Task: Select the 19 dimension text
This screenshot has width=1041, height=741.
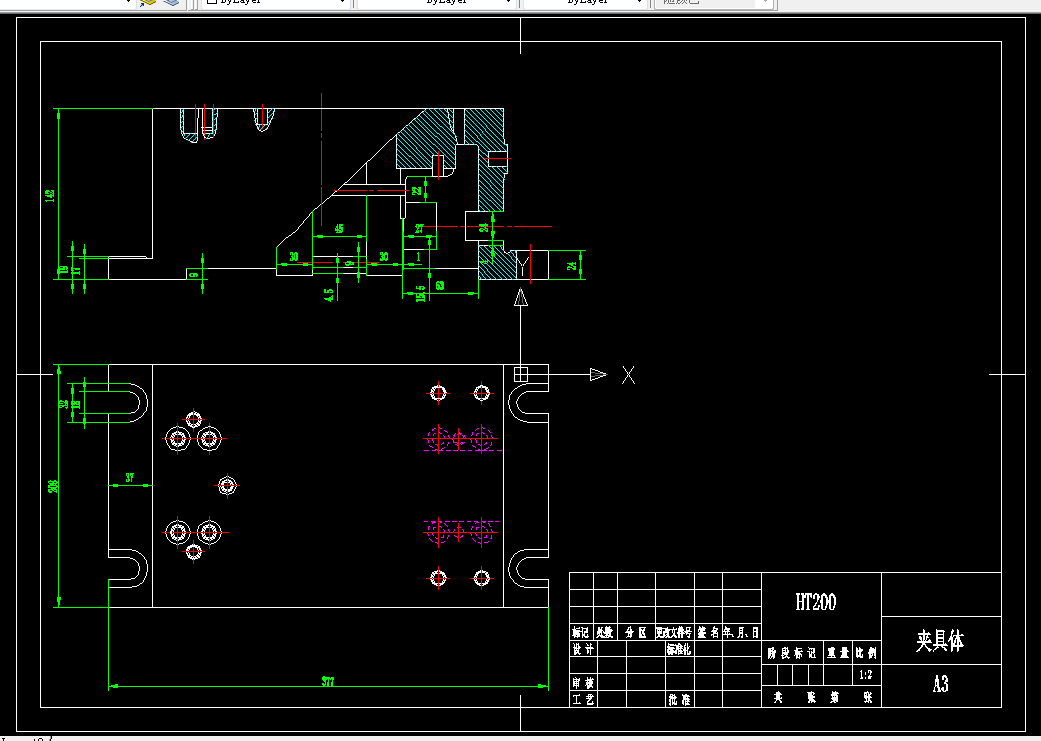Action: click(64, 270)
